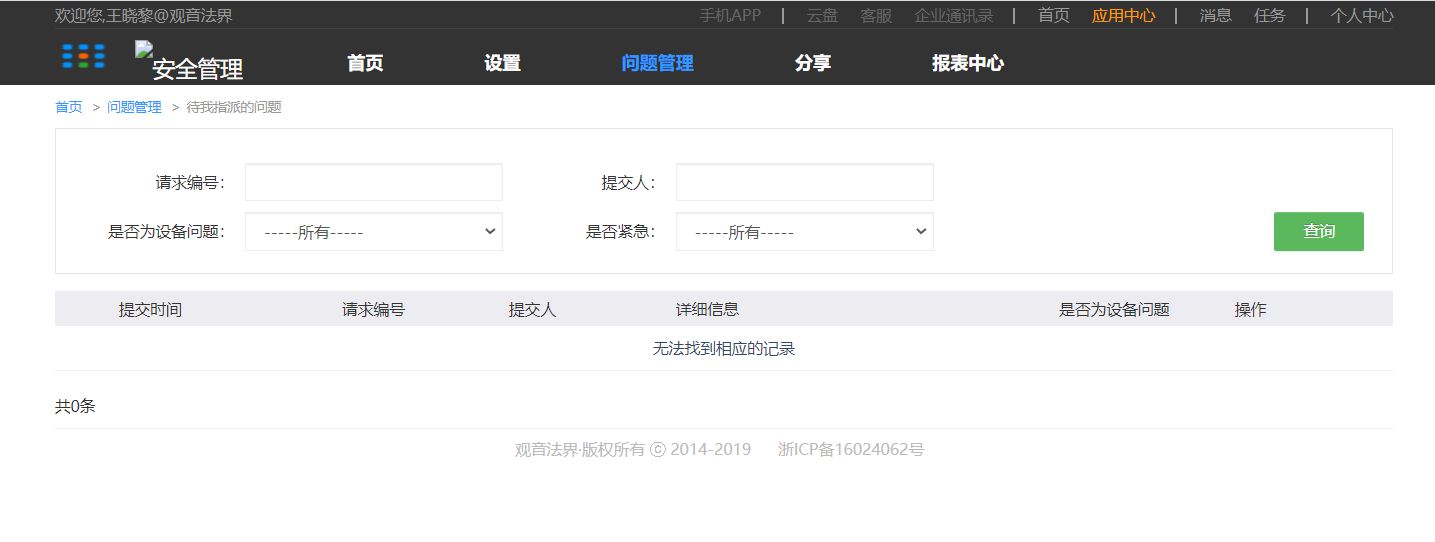Focus the 请求编号 input field

(x=374, y=182)
